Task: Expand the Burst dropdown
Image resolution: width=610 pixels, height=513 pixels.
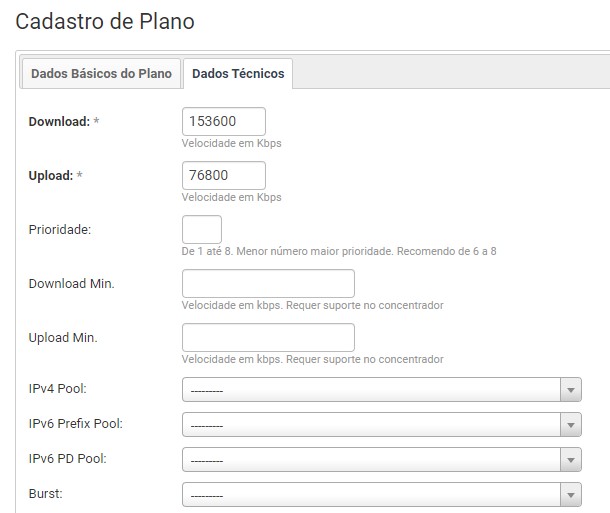Action: point(381,494)
